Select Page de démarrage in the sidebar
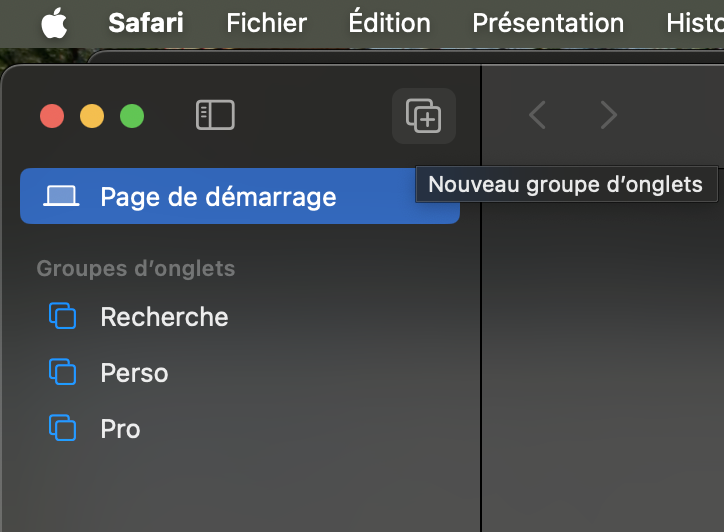 coord(240,196)
